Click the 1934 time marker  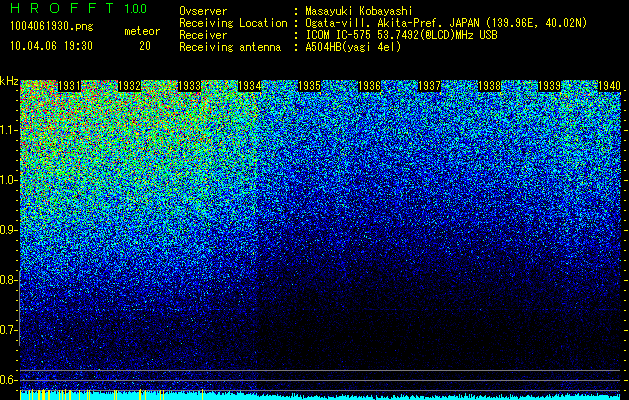pos(250,86)
